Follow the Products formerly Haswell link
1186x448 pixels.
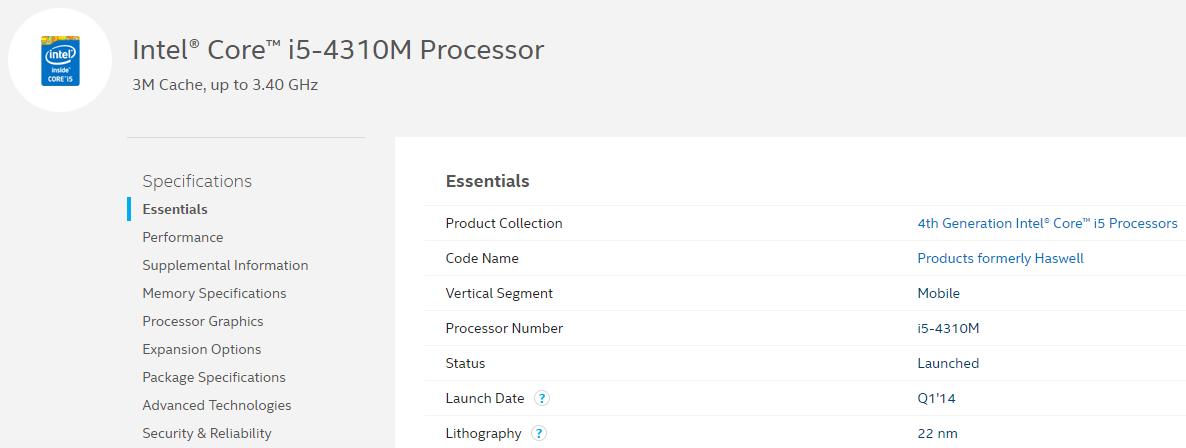[x=1000, y=258]
